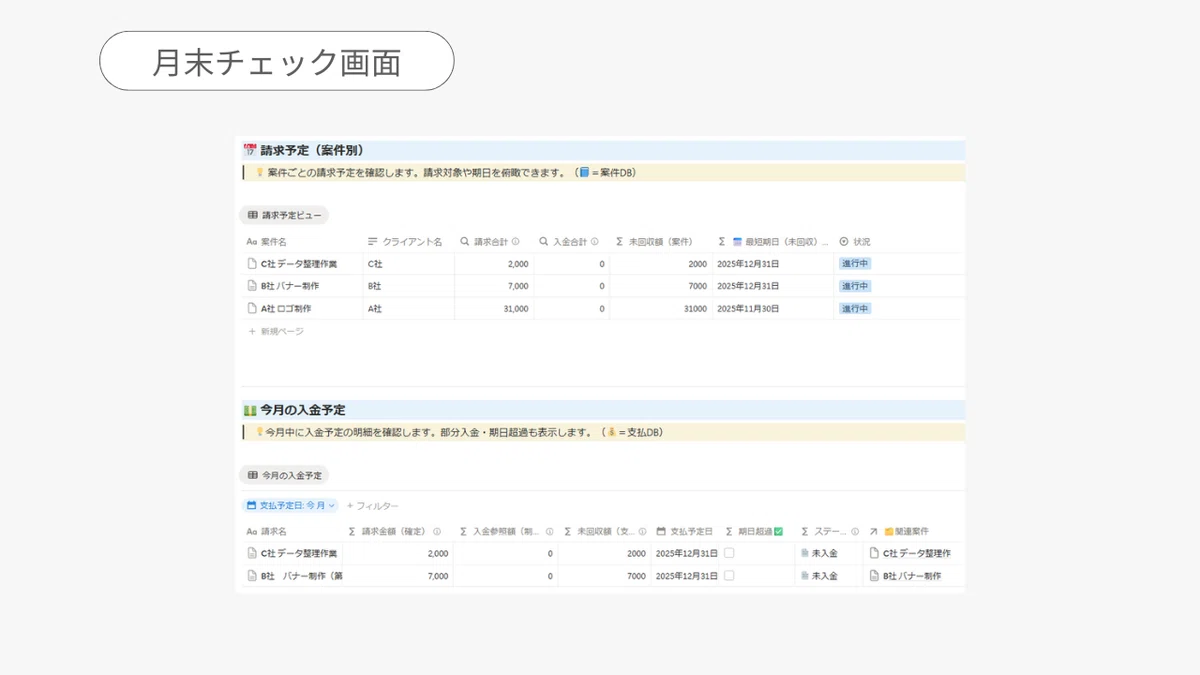Click client cell B社 in 請求予定 table
The width and height of the screenshot is (1200, 675).
[375, 286]
